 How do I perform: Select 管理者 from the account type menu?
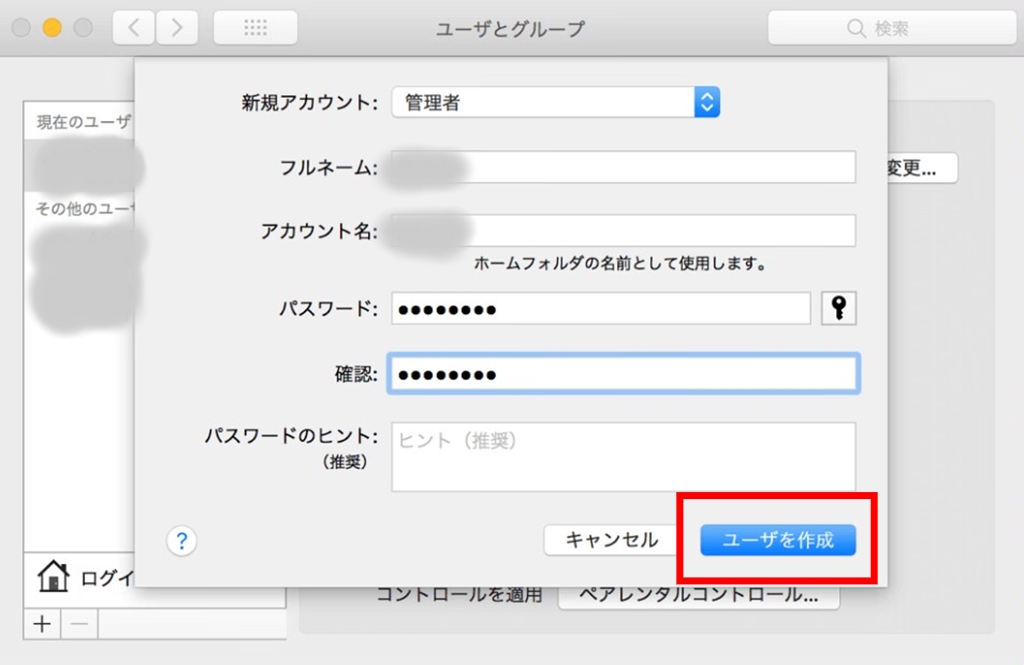[x=430, y=101]
